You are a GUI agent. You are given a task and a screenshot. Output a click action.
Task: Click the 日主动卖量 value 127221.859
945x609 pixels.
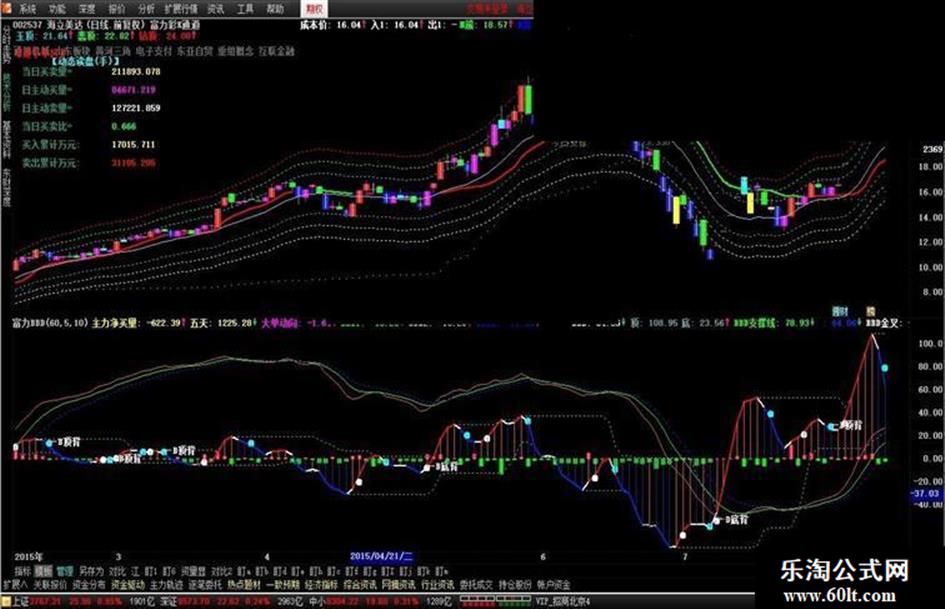click(136, 109)
